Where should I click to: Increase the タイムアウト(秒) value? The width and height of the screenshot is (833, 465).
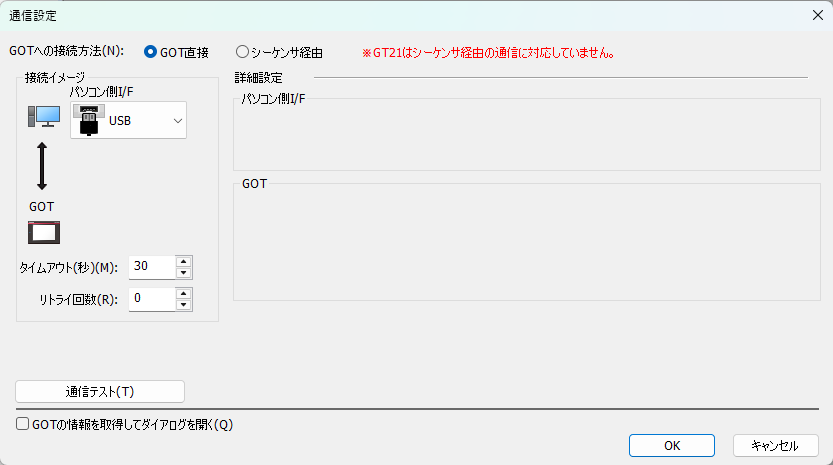(183, 261)
